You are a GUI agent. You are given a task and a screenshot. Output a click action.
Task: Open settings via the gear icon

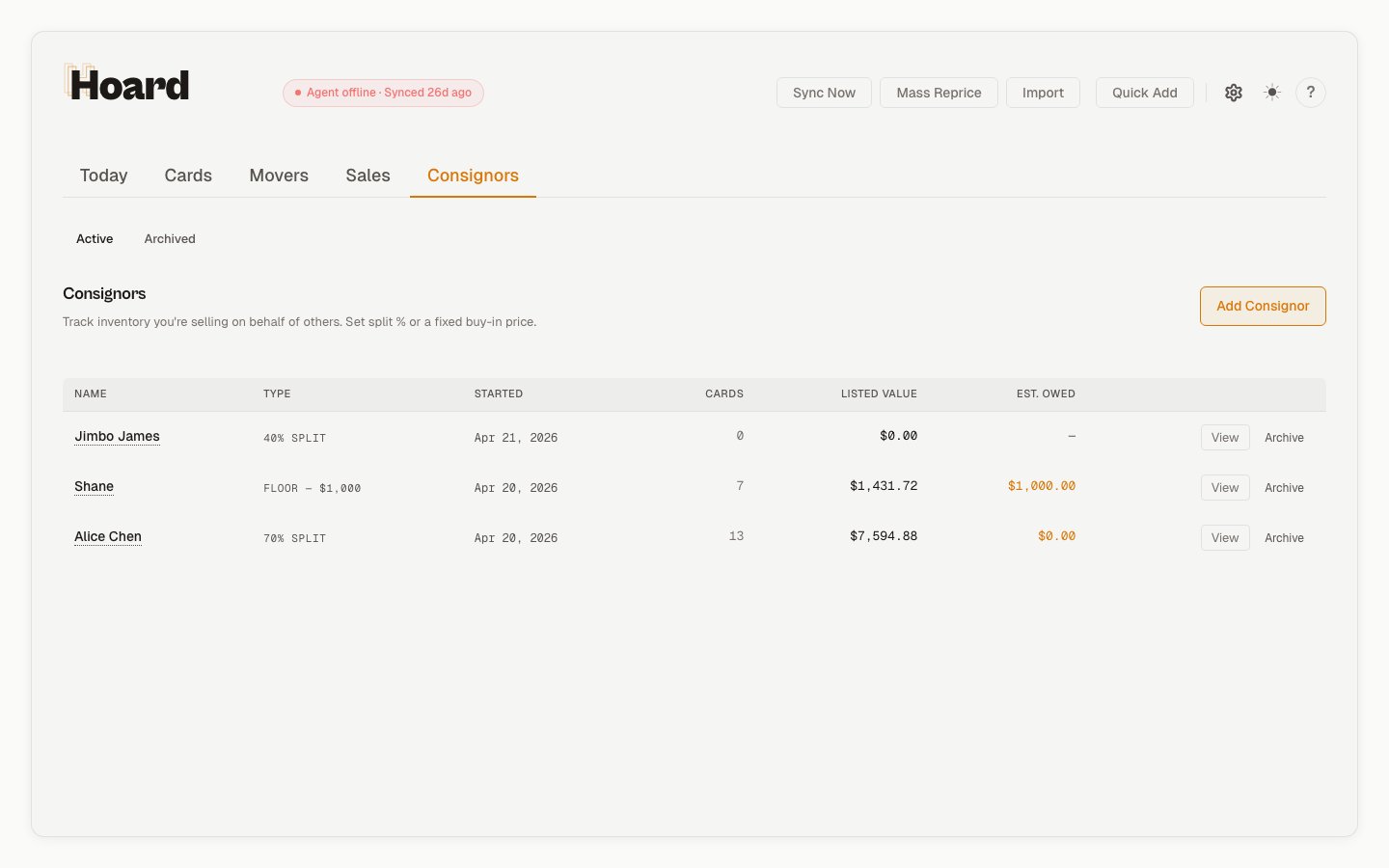pos(1234,93)
